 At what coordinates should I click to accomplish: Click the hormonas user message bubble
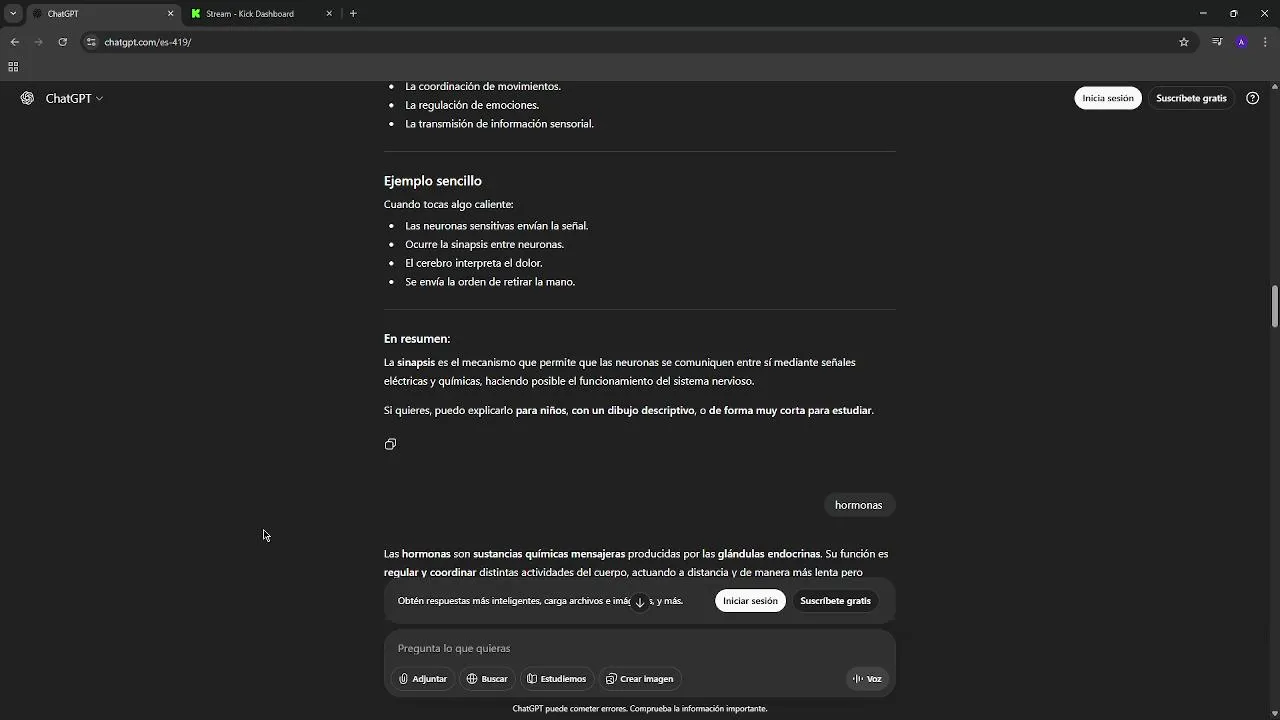tap(858, 505)
